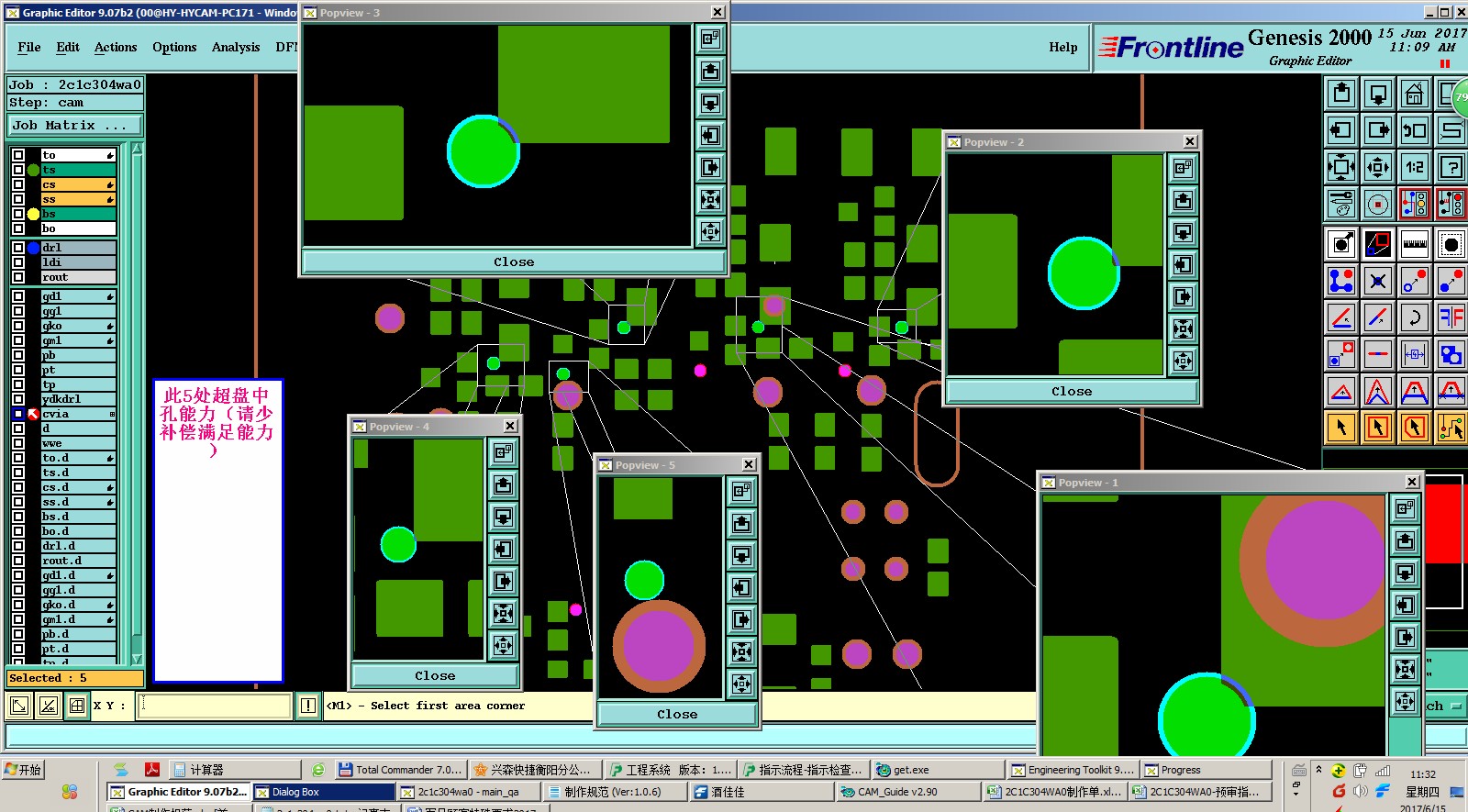This screenshot has width=1468, height=812.
Task: Click the rotate curved arrow icon
Action: pos(1415,317)
